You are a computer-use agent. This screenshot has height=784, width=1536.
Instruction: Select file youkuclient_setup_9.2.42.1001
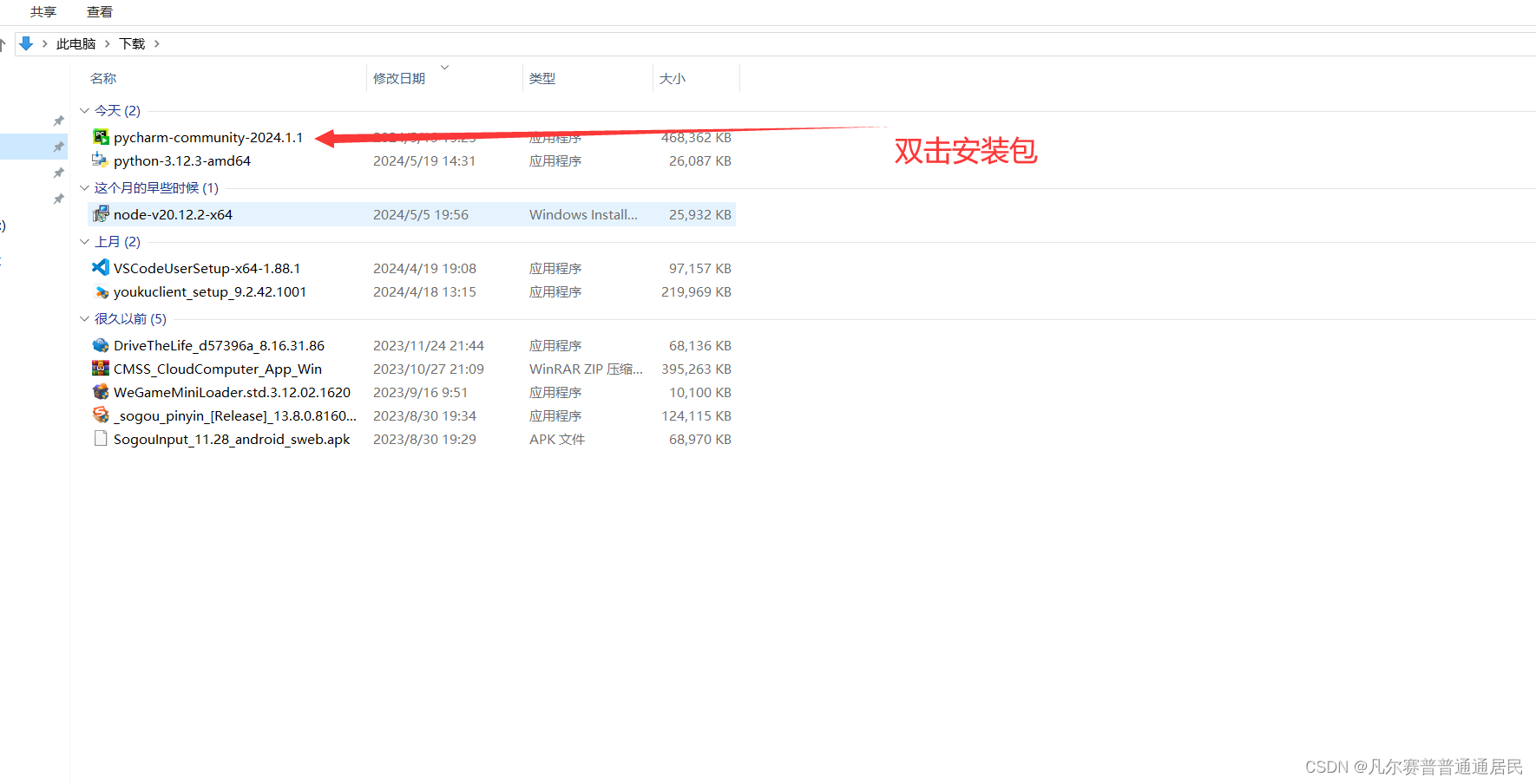[x=210, y=291]
